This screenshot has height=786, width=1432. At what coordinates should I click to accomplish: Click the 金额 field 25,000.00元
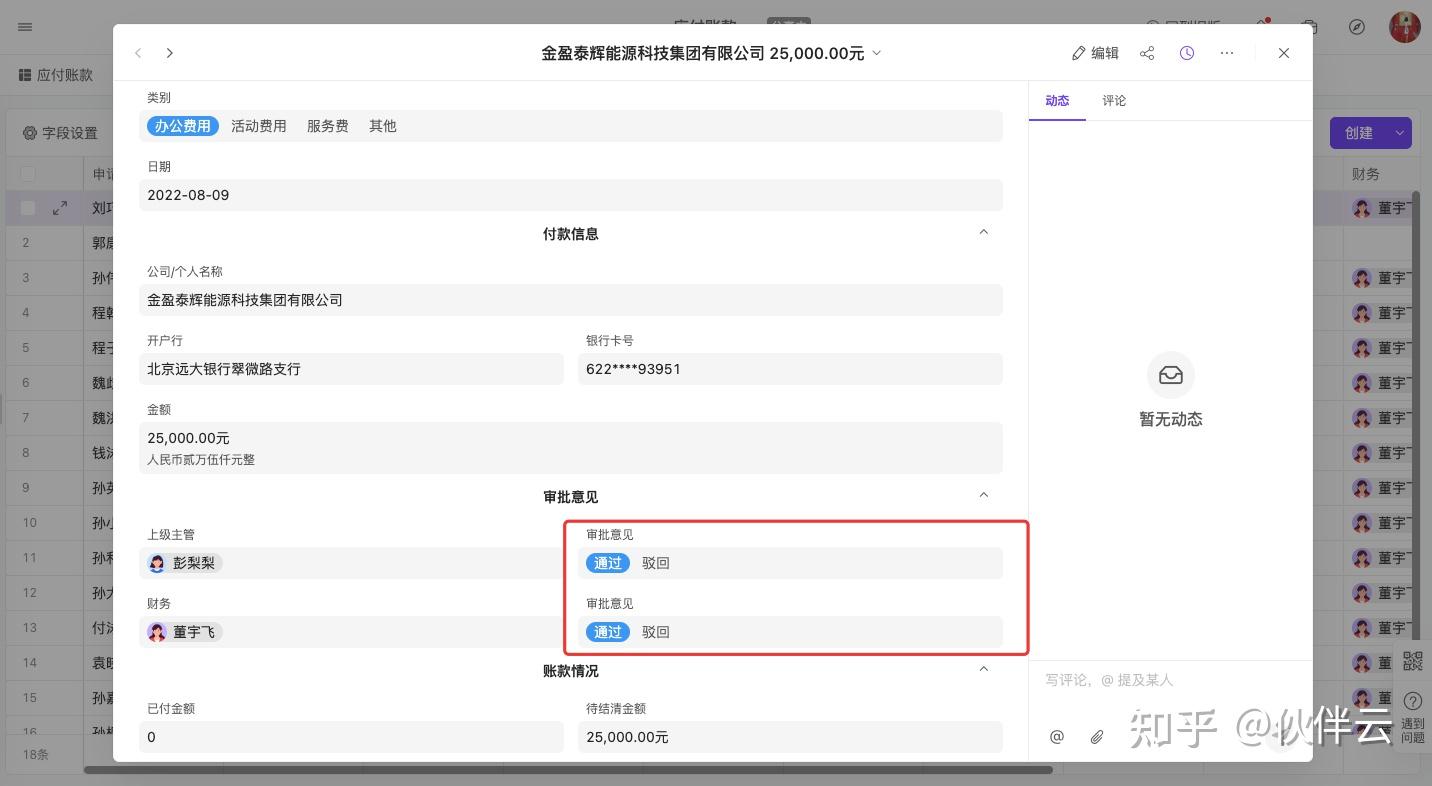pyautogui.click(x=571, y=447)
